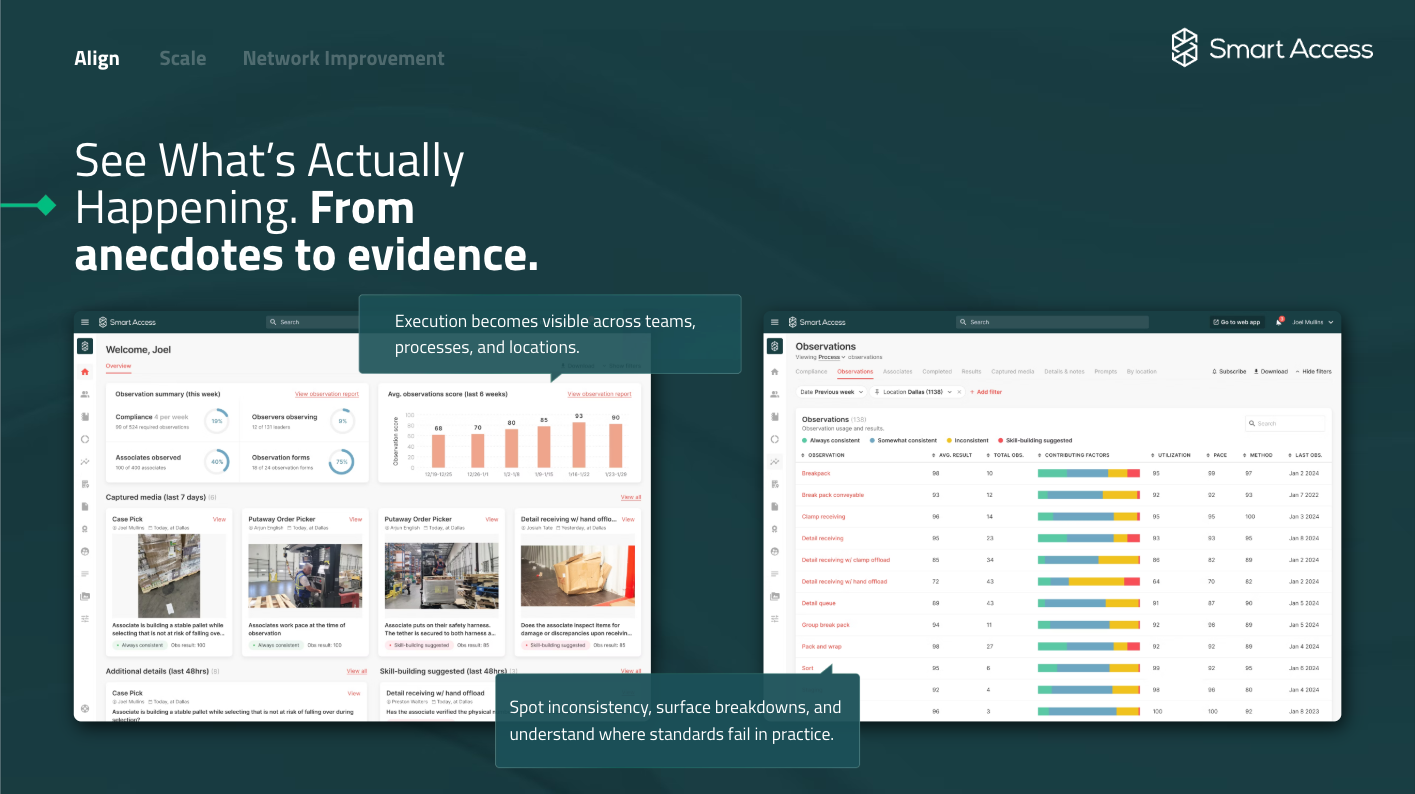1415x794 pixels.
Task: Open the Group break pack observation link
Action: click(825, 625)
